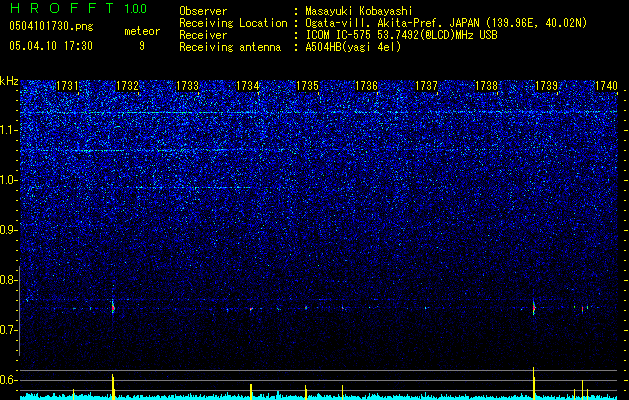Click the 1734 time marker

247,85
